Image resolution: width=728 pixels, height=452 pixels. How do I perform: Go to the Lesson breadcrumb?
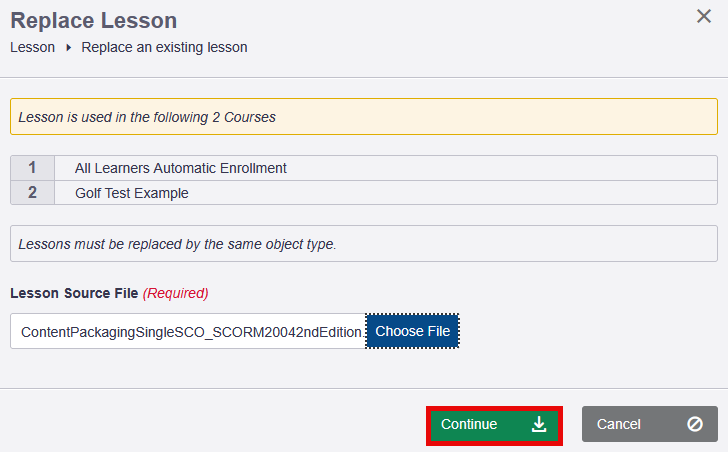(32, 47)
